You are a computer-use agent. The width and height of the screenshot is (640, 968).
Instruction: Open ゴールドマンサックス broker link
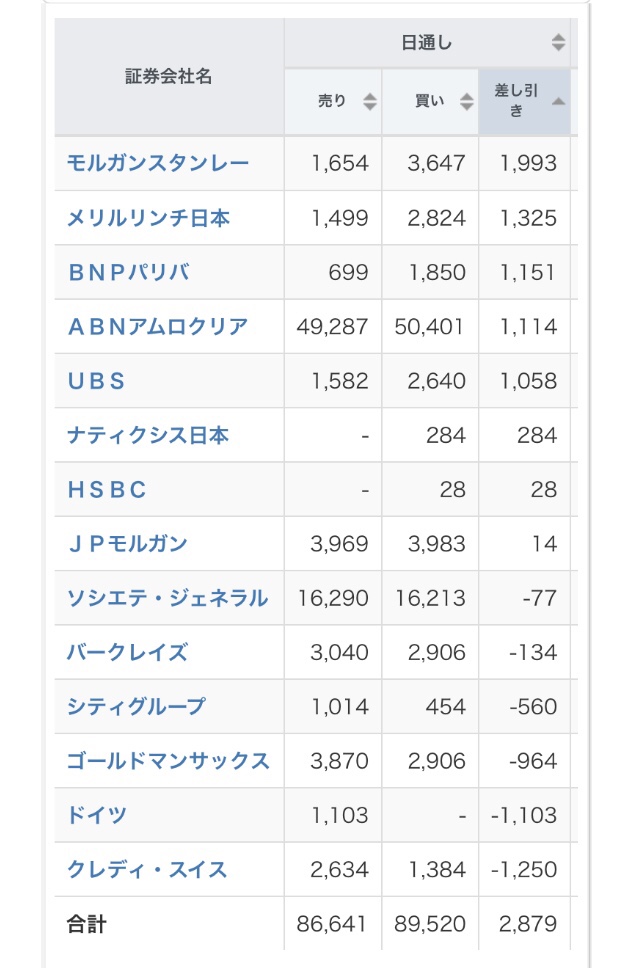click(168, 761)
